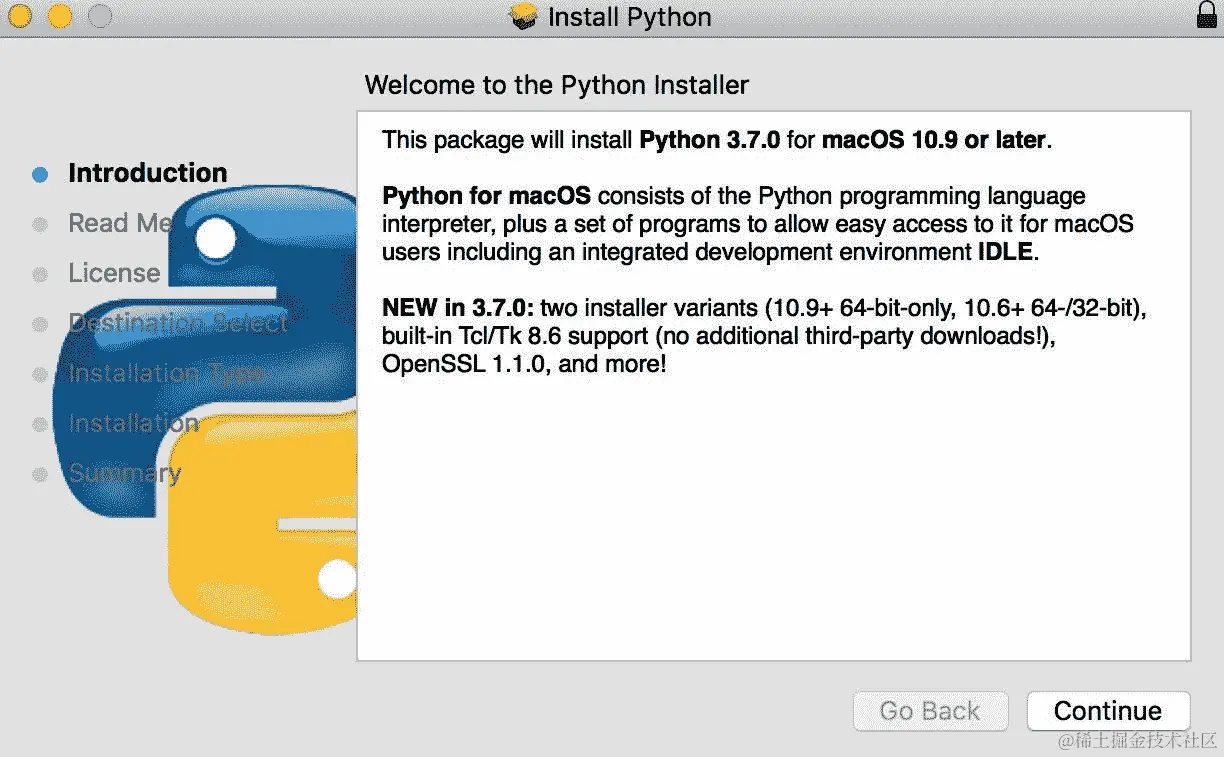The width and height of the screenshot is (1224, 757).
Task: Click the 'Welcome to the Python Installer' heading
Action: click(x=556, y=85)
